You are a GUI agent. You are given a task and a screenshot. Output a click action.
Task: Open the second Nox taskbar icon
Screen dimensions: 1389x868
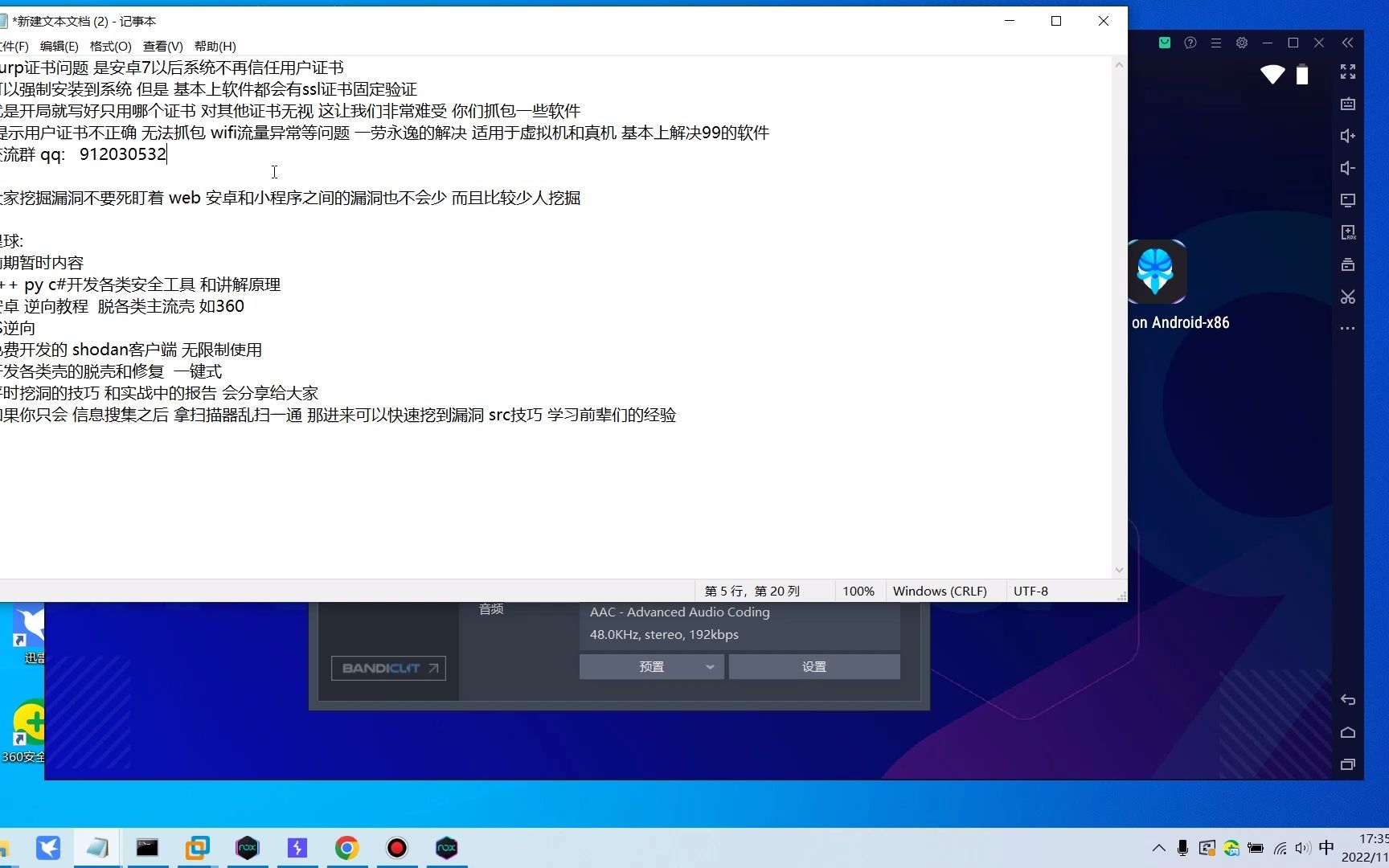tap(447, 847)
